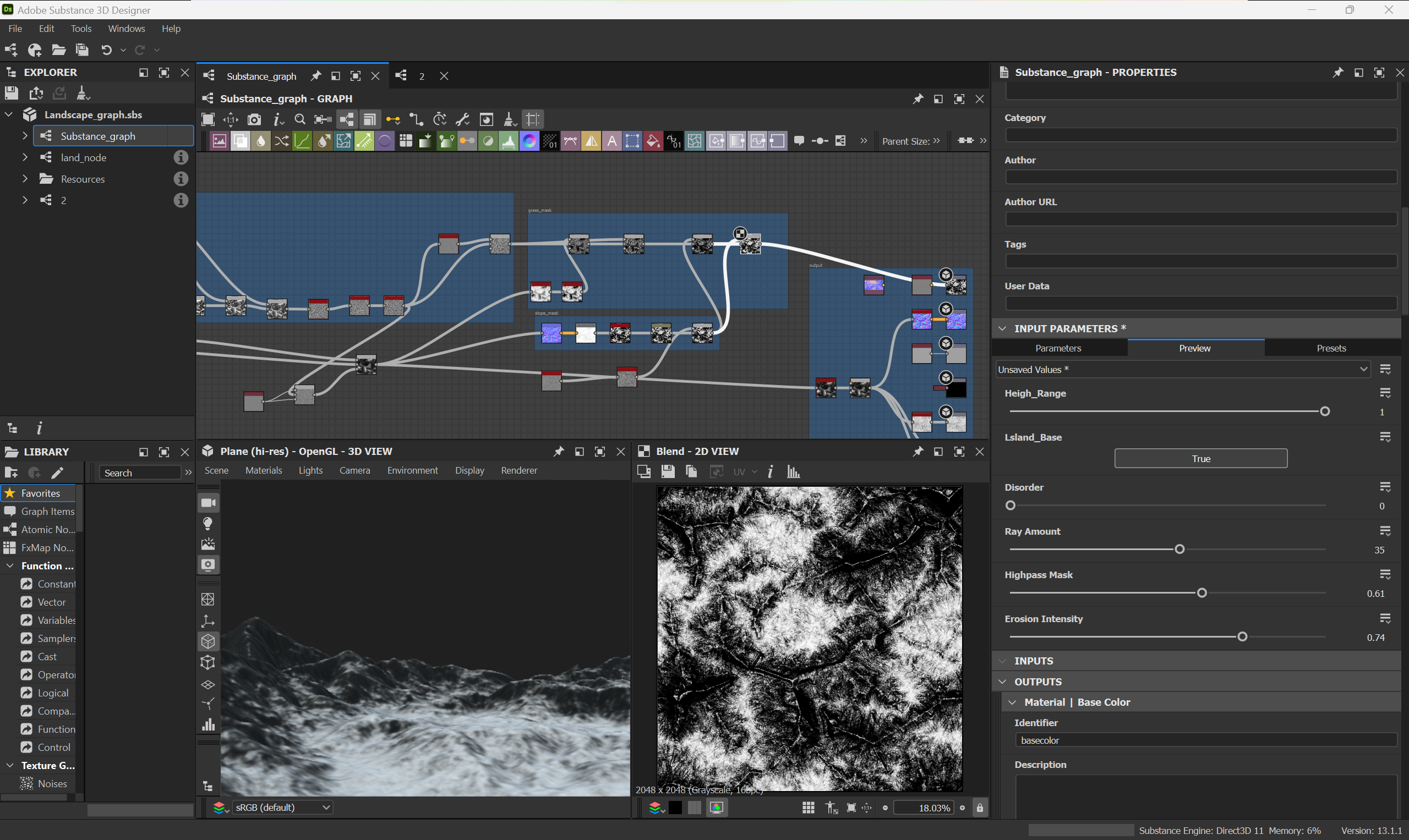Screen dimensions: 1409x840
Task: Collapse Material | Base Color output
Action: 1013,702
